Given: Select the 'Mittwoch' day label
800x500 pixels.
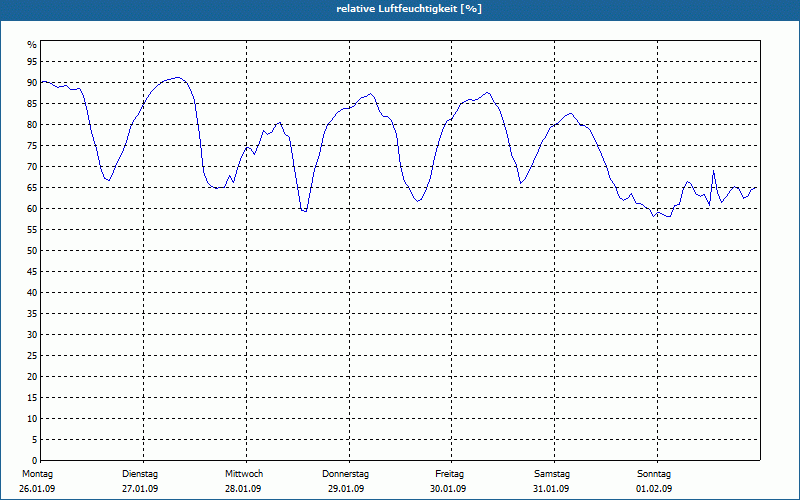Looking at the screenshot, I should (x=244, y=474).
